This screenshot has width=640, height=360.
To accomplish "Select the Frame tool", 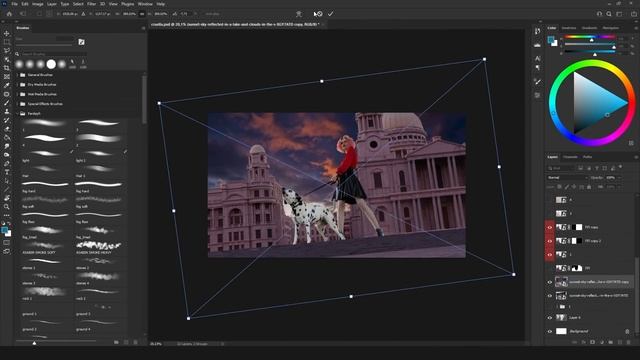I will (7, 76).
